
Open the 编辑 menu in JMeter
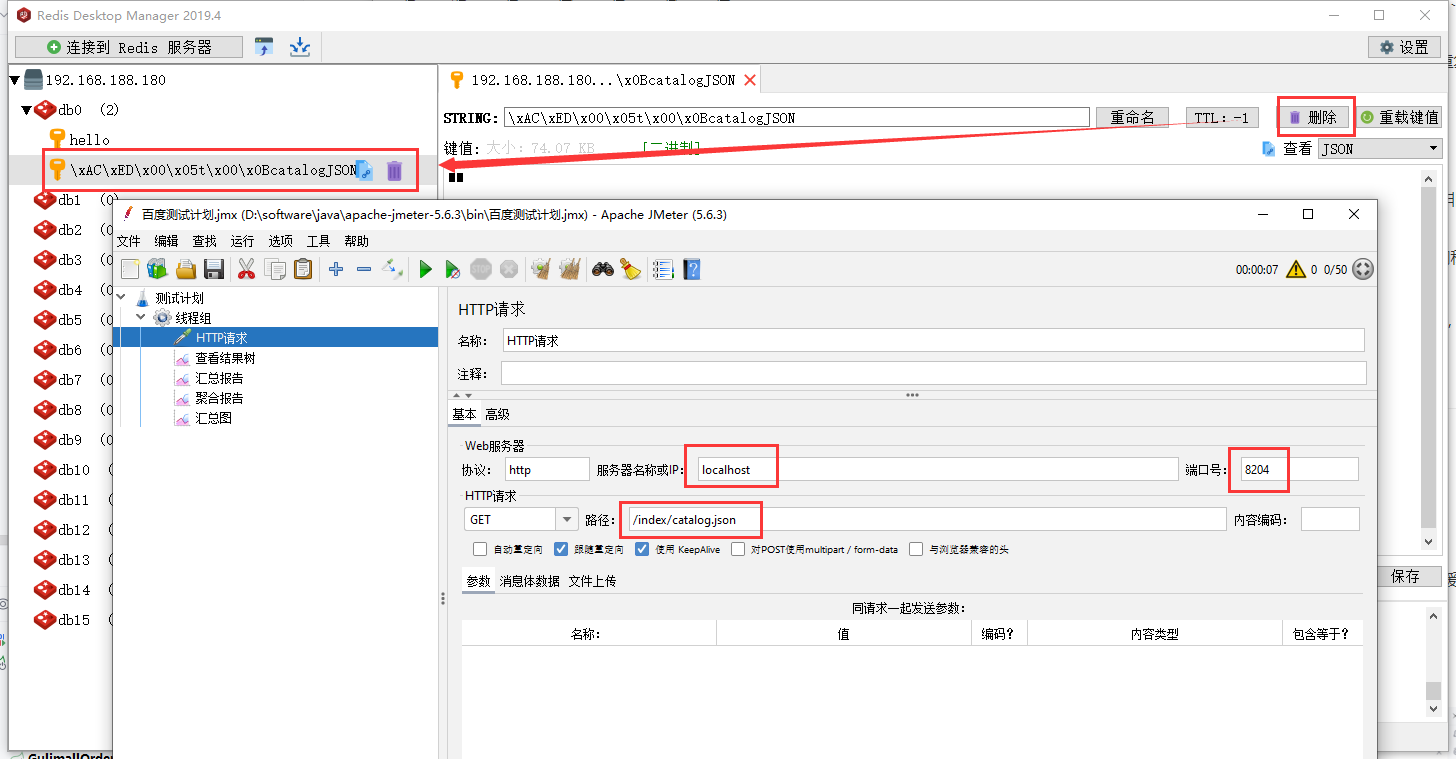166,241
